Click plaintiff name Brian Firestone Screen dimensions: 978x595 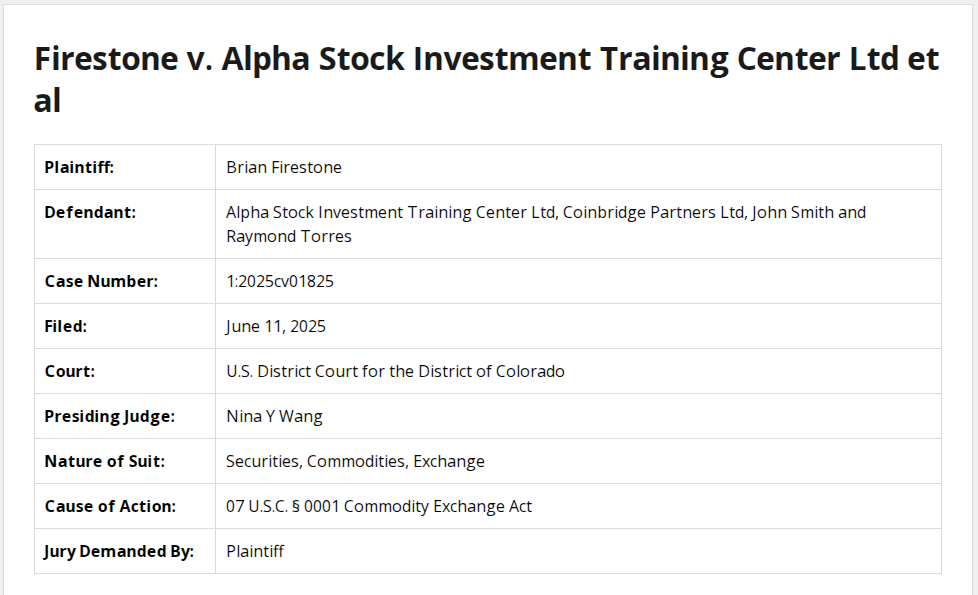(x=284, y=167)
